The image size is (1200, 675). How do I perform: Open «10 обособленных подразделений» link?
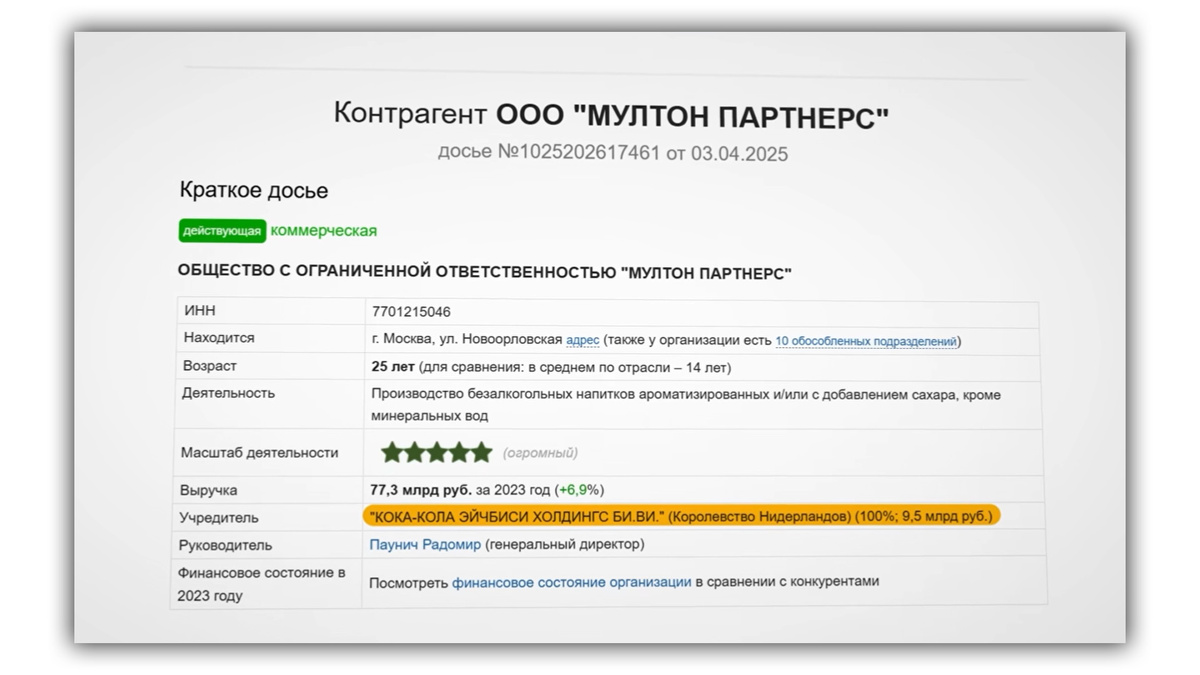coord(866,341)
